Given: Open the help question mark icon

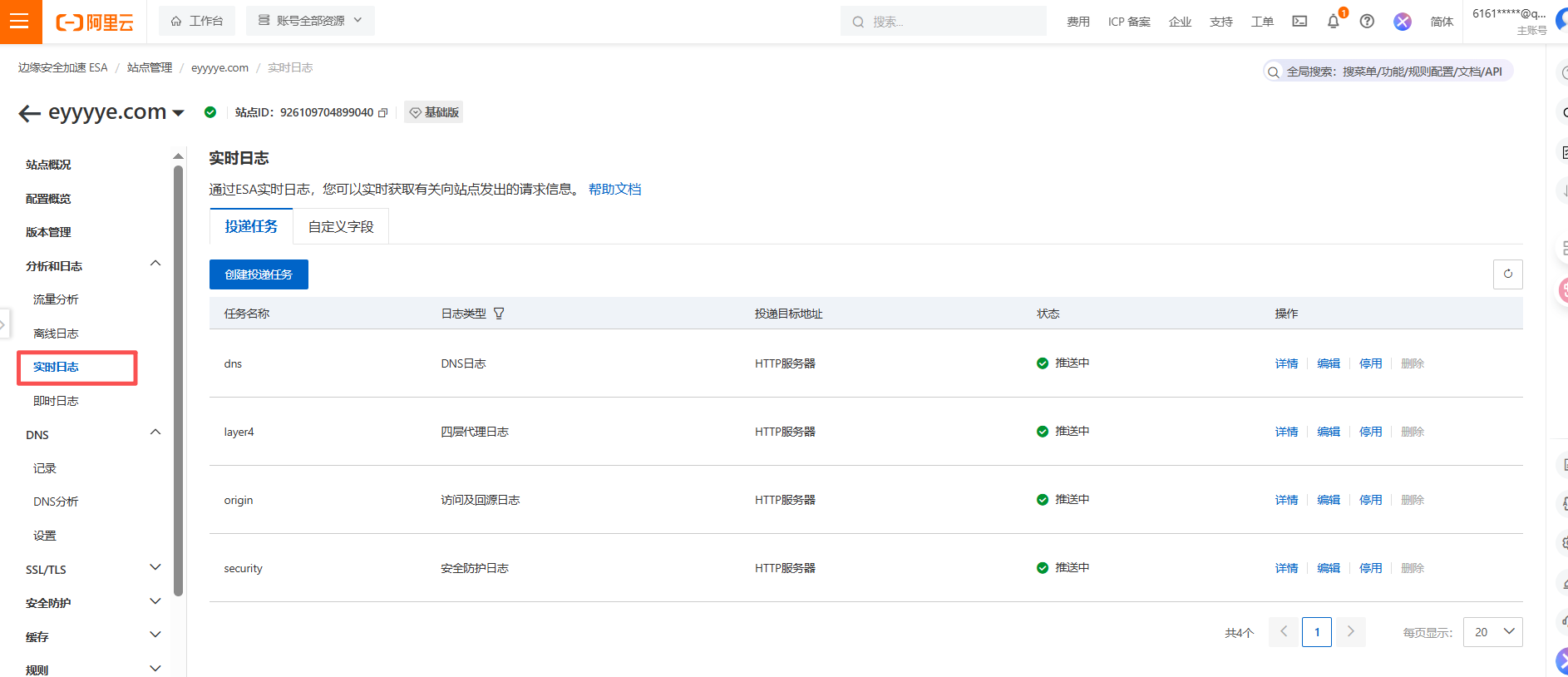Looking at the screenshot, I should pos(1367,22).
